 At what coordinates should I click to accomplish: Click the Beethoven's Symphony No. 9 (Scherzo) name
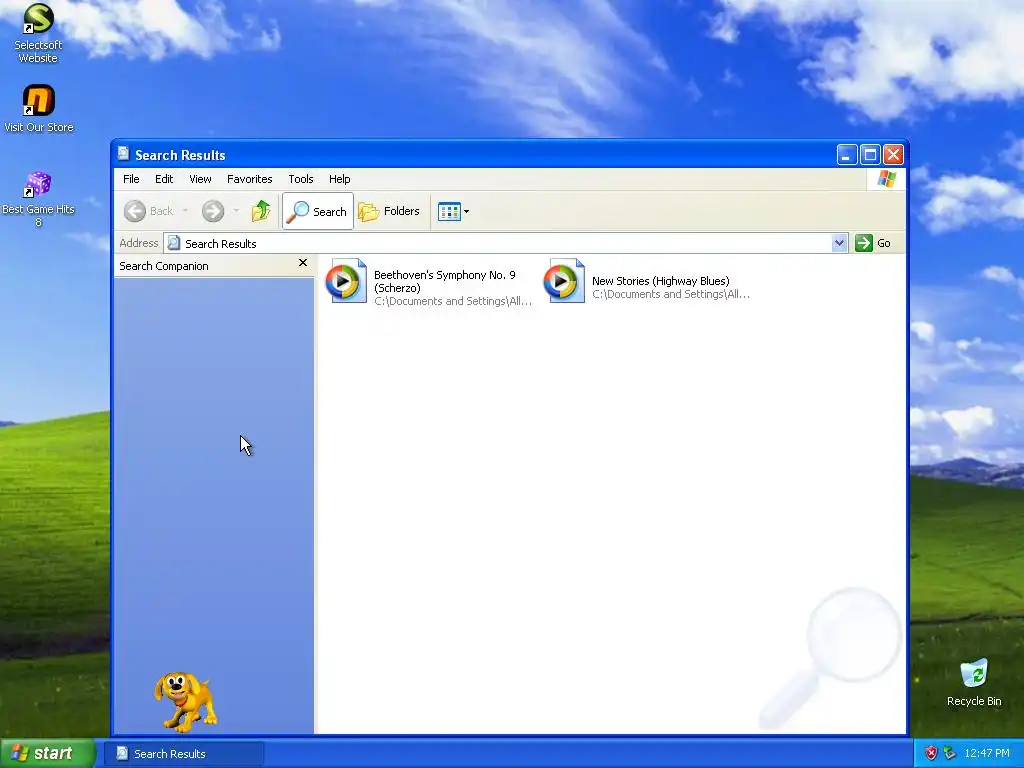pyautogui.click(x=445, y=281)
